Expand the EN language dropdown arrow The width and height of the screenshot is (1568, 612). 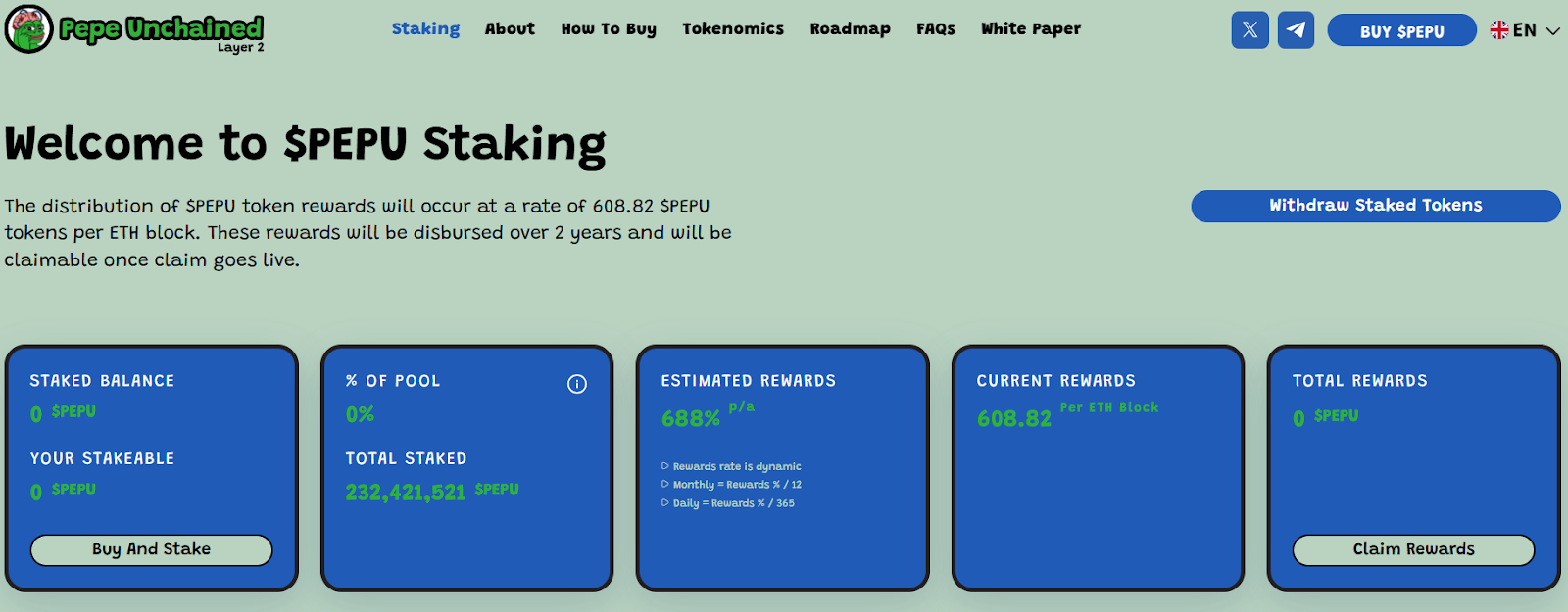pyautogui.click(x=1552, y=31)
